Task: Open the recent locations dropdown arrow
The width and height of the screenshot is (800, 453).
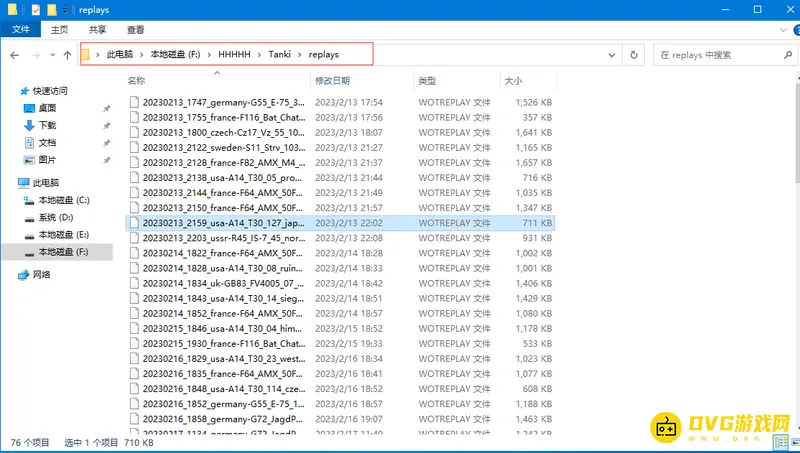Action: pyautogui.click(x=52, y=55)
